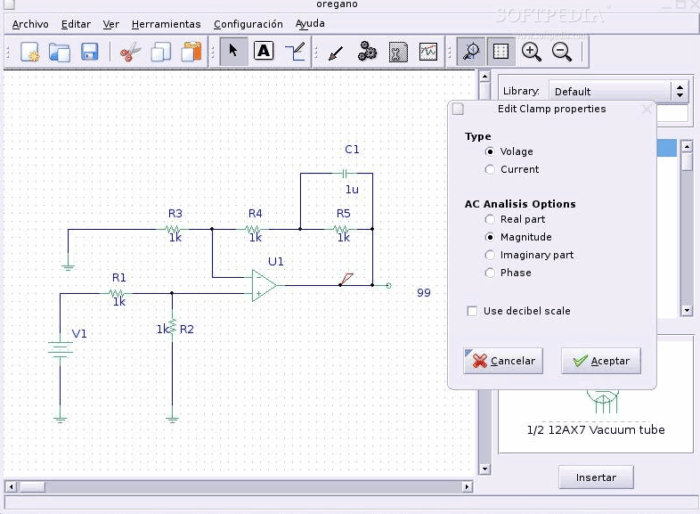Paste from clipboard with paste icon

click(191, 52)
